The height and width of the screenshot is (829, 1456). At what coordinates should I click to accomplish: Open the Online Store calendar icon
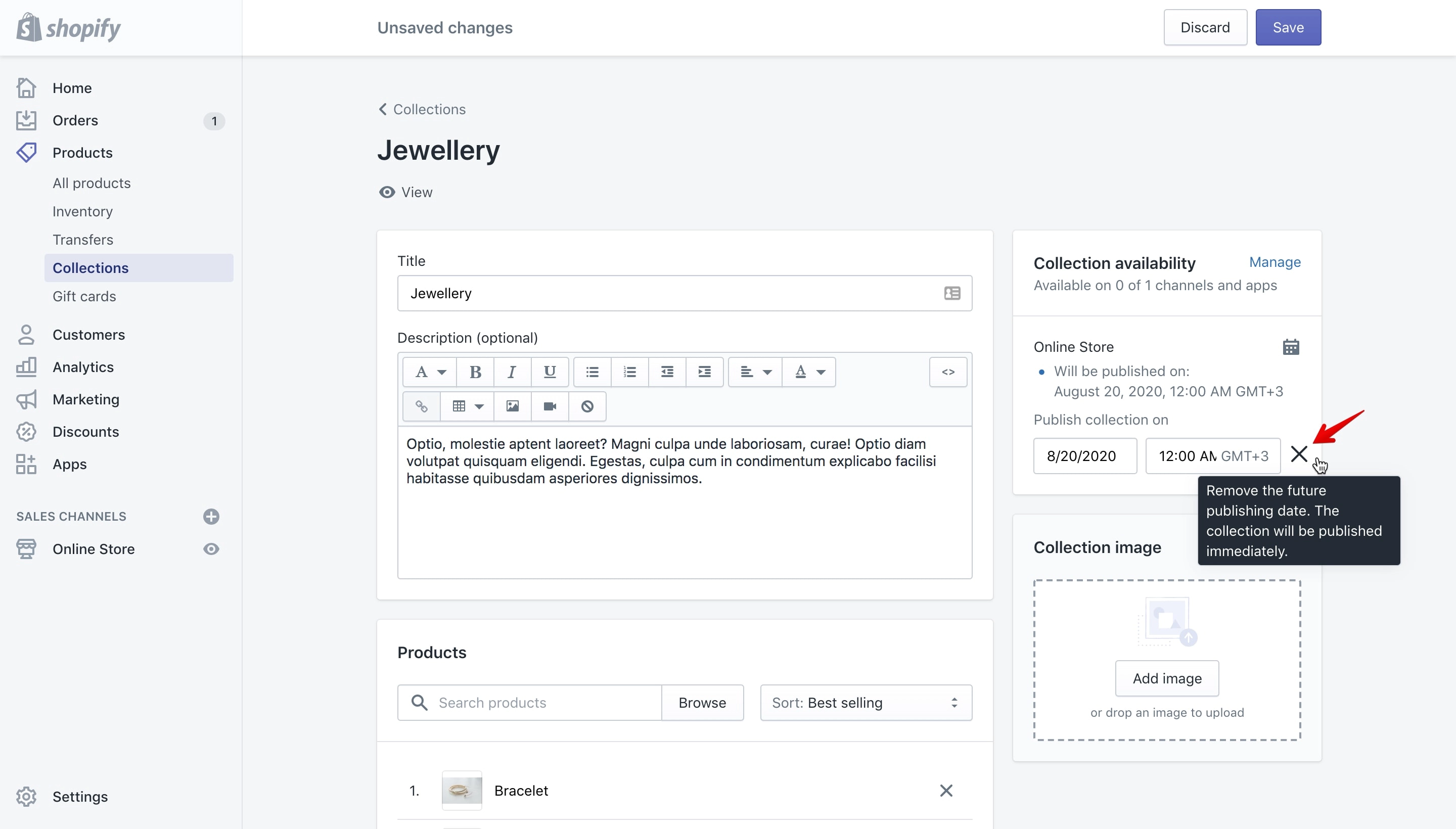pos(1291,347)
